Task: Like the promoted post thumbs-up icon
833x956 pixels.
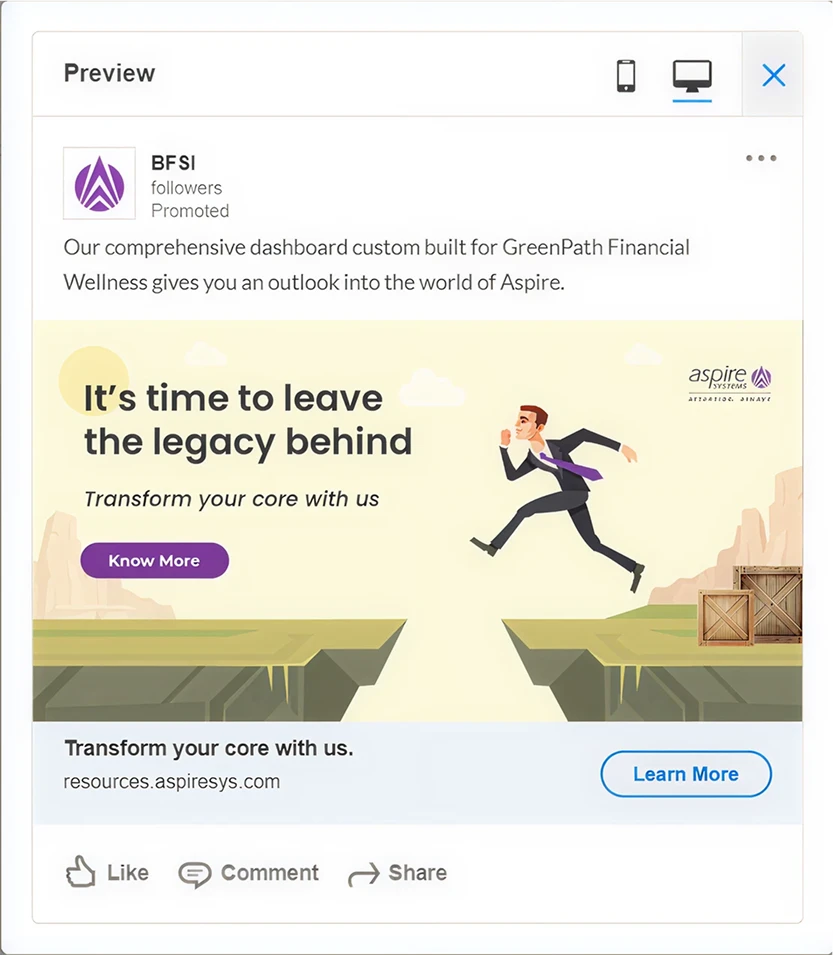Action: [80, 872]
